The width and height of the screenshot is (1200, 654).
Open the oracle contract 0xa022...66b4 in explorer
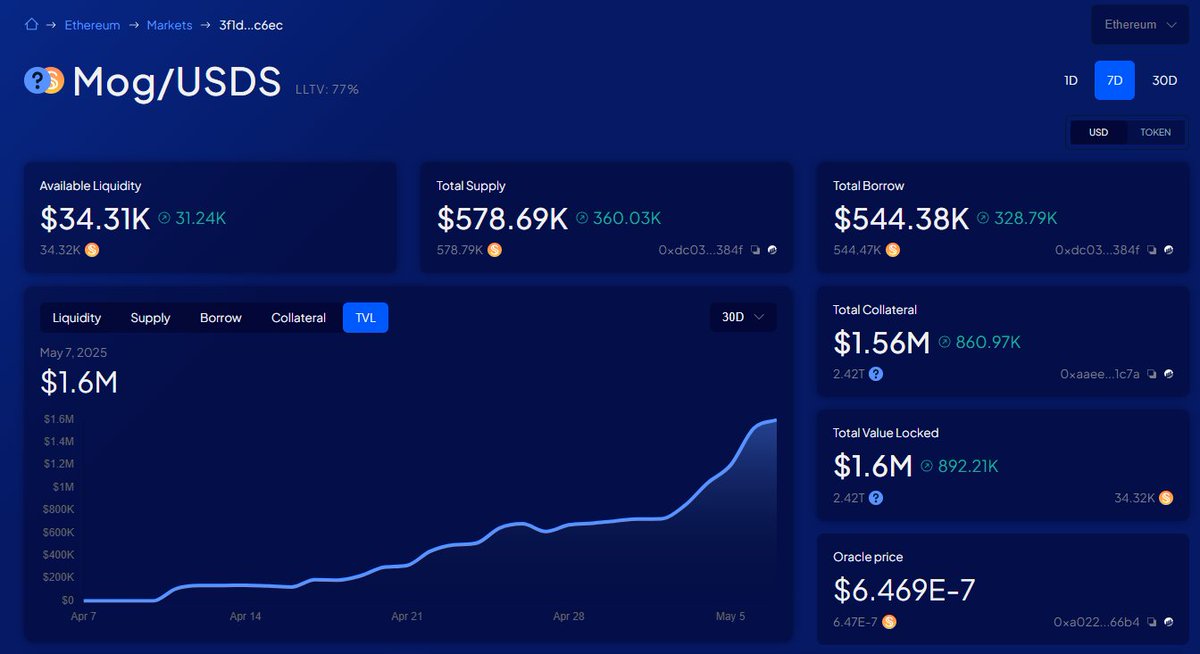pos(1168,622)
